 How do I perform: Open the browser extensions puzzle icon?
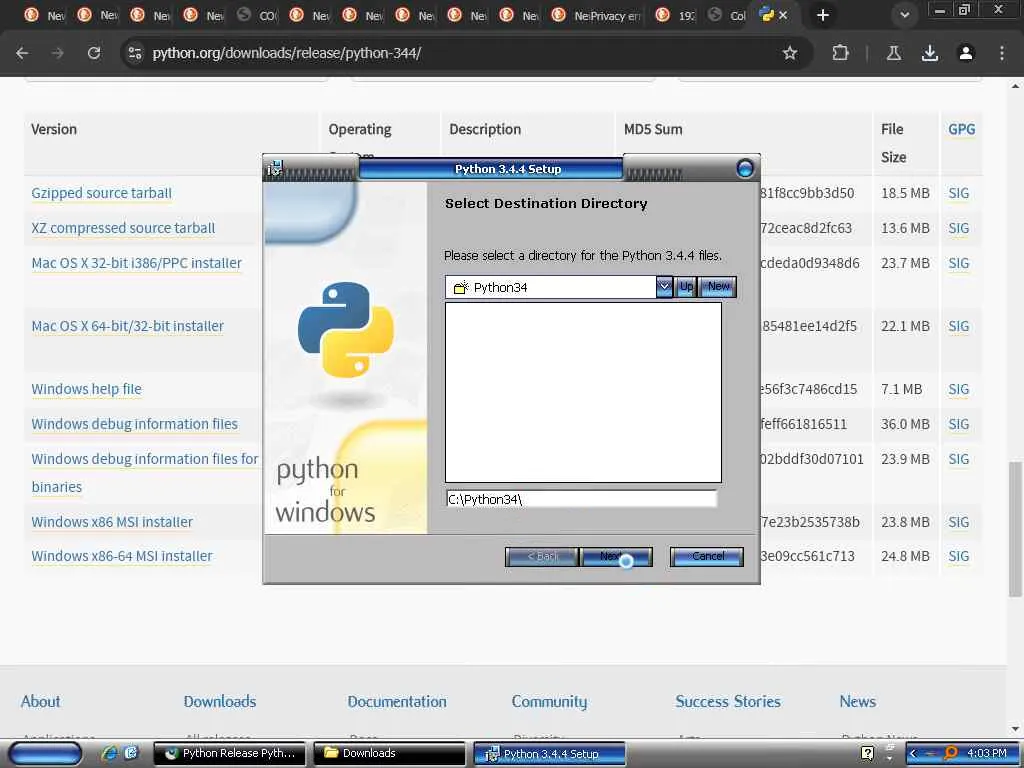840,53
